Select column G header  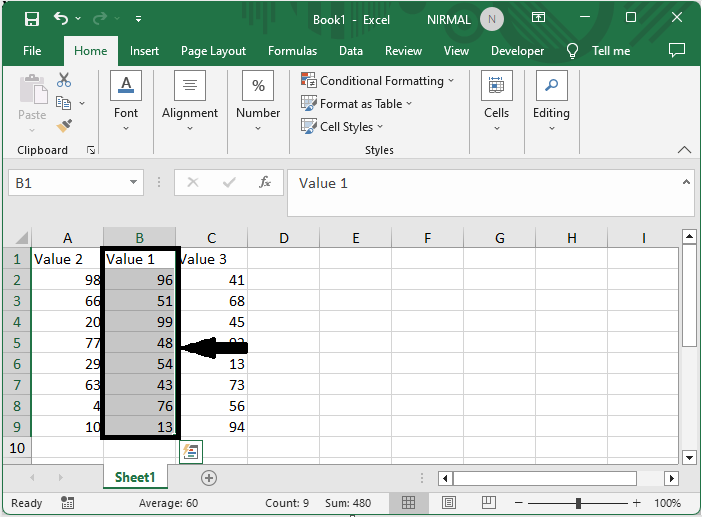(500, 238)
